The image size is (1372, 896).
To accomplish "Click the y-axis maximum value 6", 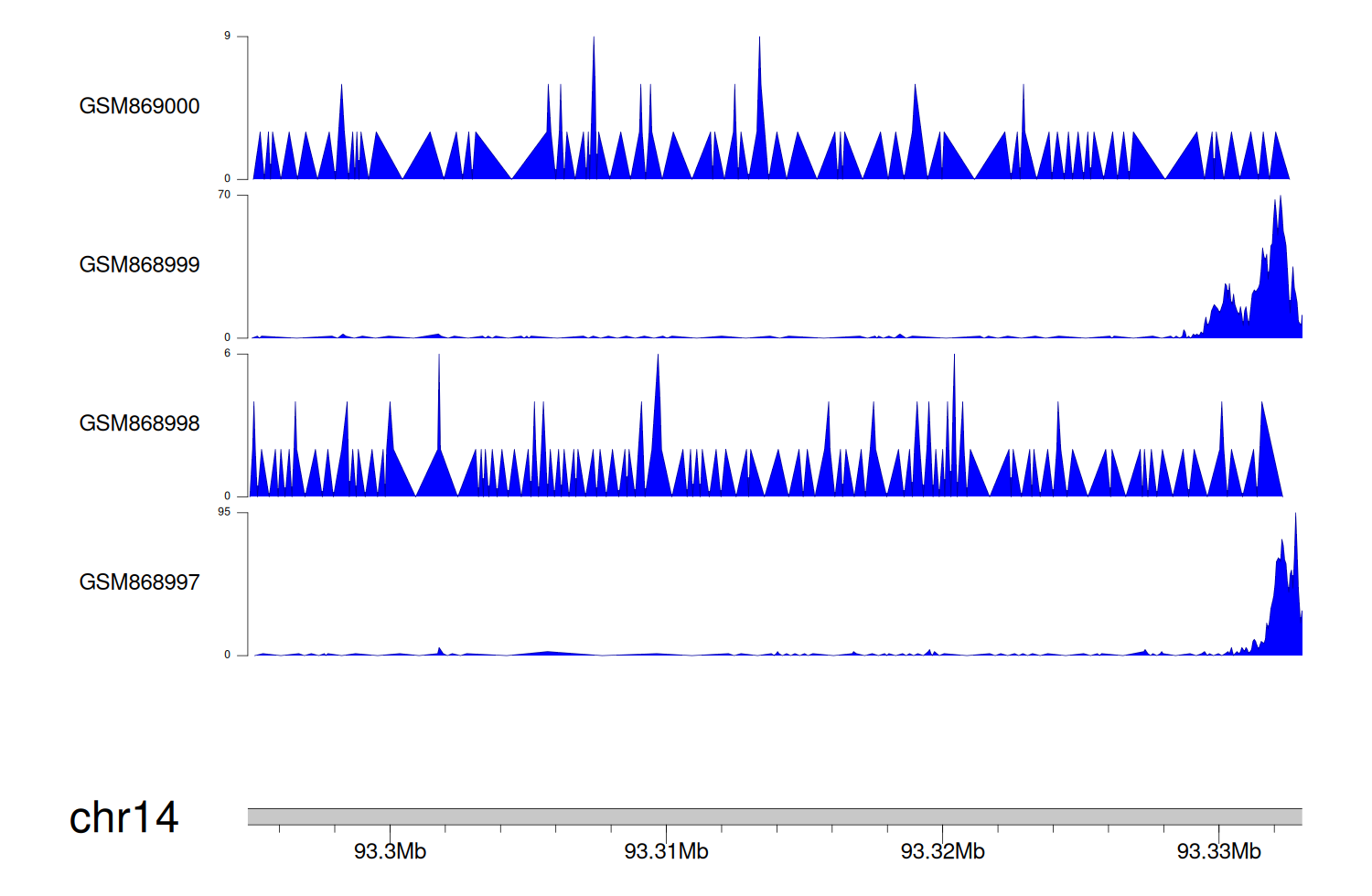I will pyautogui.click(x=228, y=354).
